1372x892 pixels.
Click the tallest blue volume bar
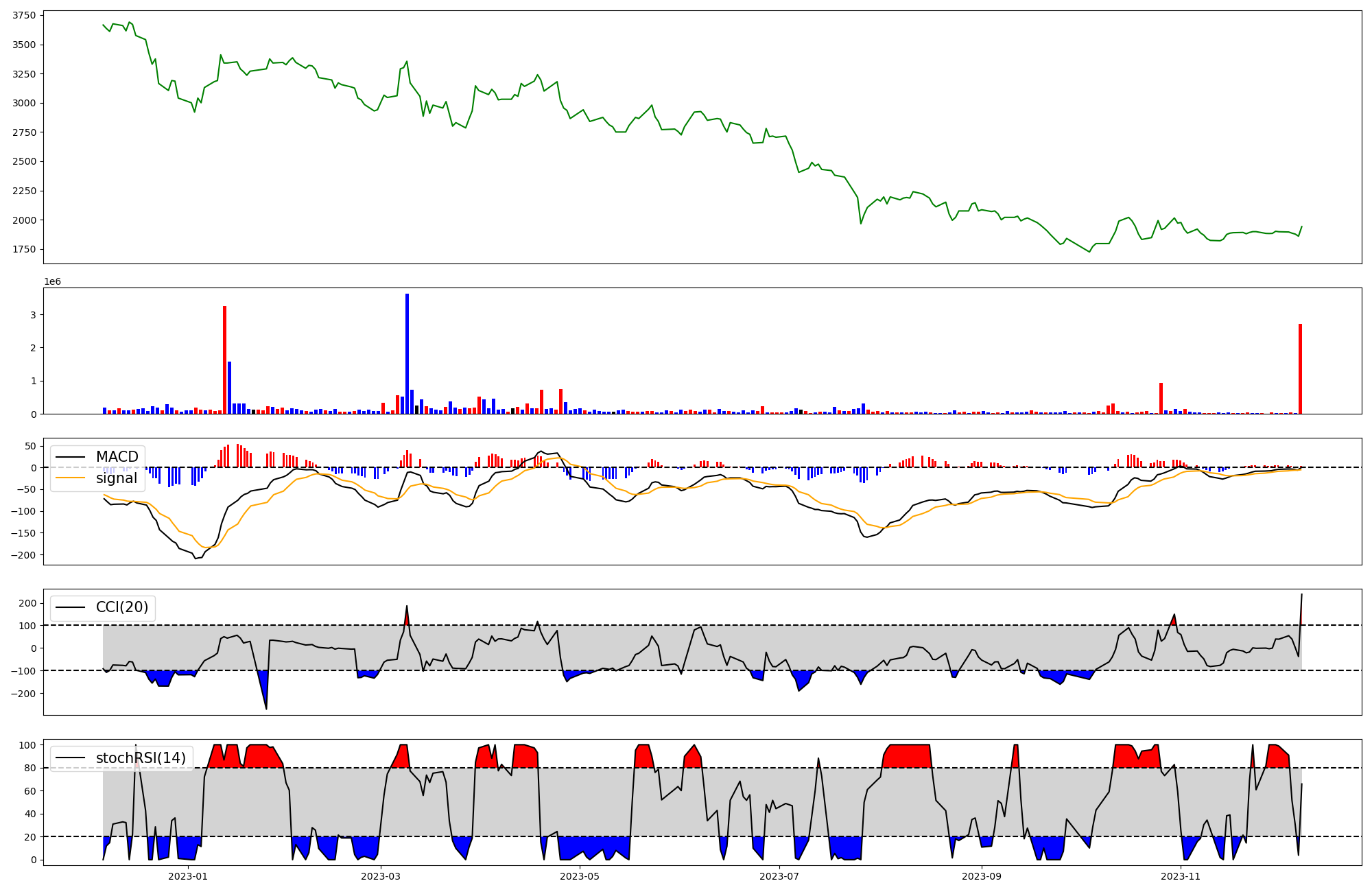point(407,354)
